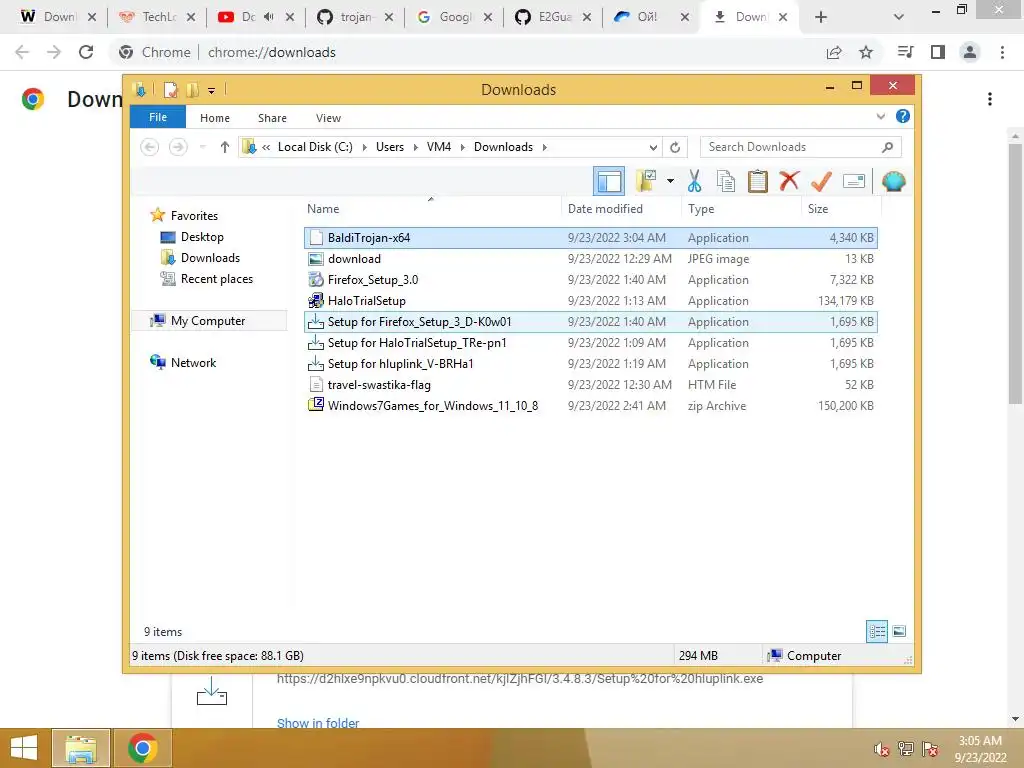Image resolution: width=1024 pixels, height=768 pixels.
Task: Expand folder options dropdown arrow in toolbar
Action: [670, 181]
